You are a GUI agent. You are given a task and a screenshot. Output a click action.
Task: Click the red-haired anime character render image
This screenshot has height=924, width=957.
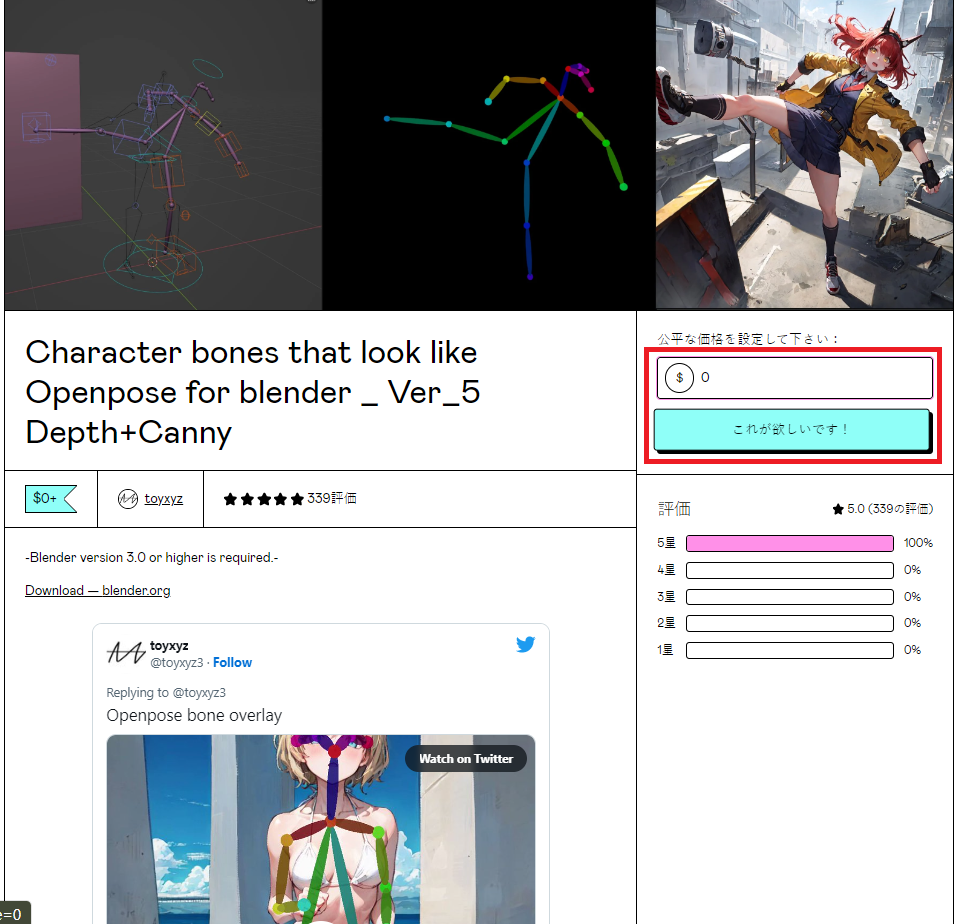point(804,154)
